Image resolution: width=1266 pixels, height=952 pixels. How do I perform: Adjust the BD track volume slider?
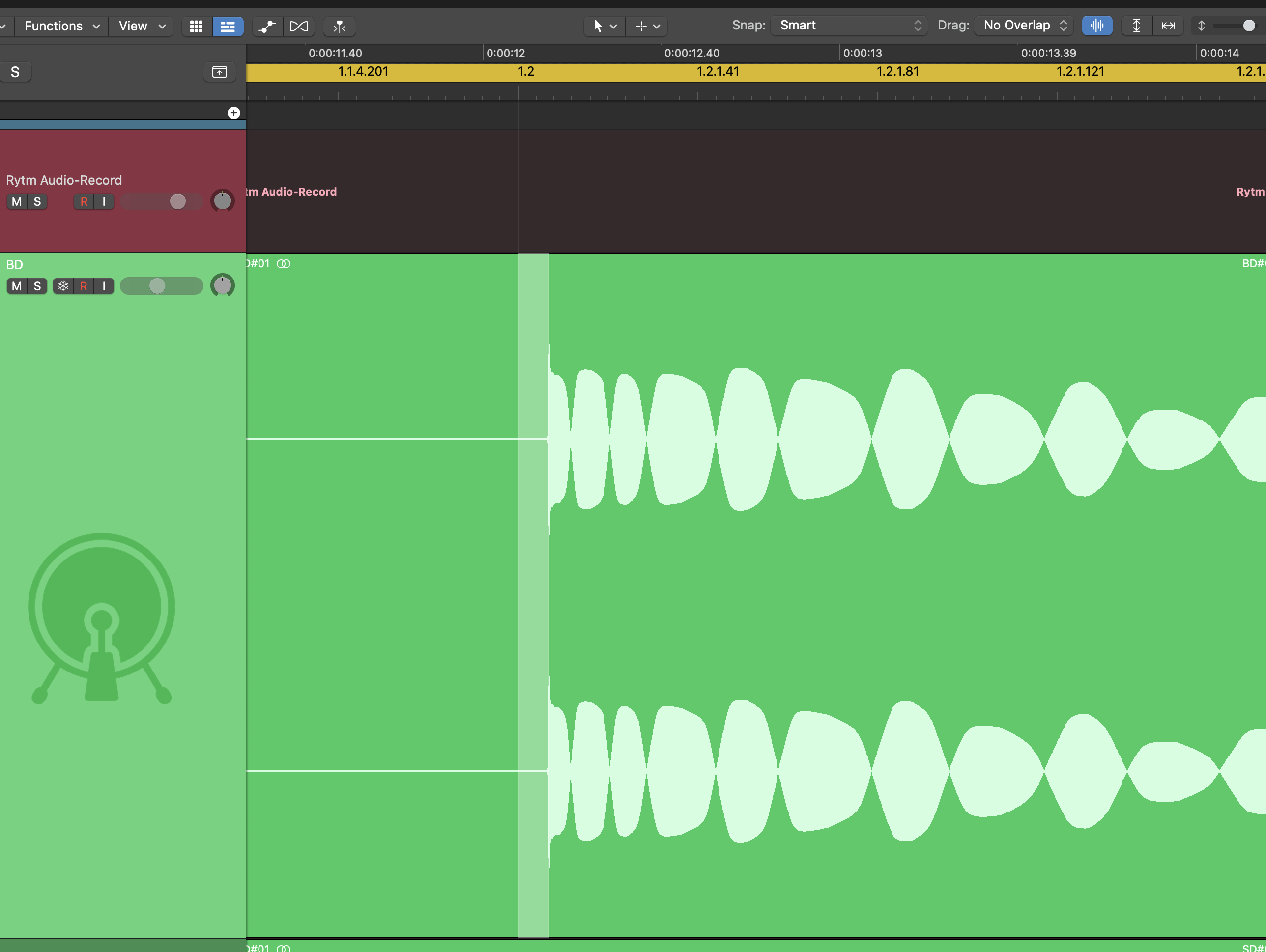[x=157, y=286]
